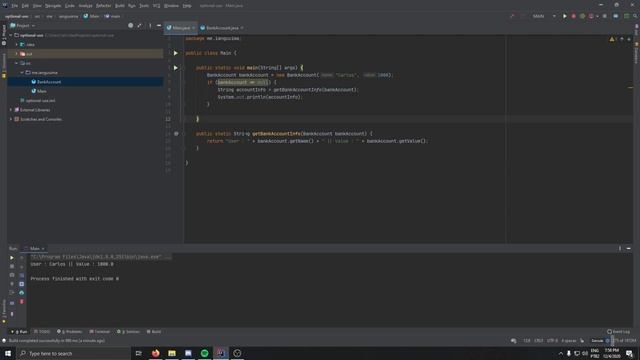
Task: Click in Windows taskbar search box
Action: point(74,353)
